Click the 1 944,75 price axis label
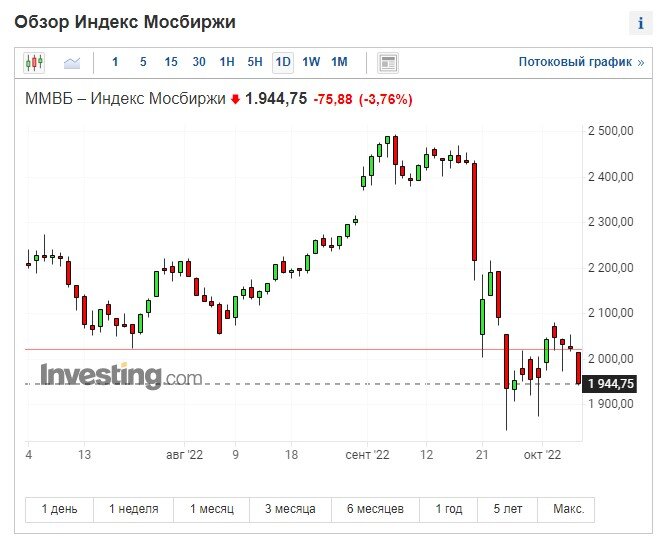 pos(610,384)
